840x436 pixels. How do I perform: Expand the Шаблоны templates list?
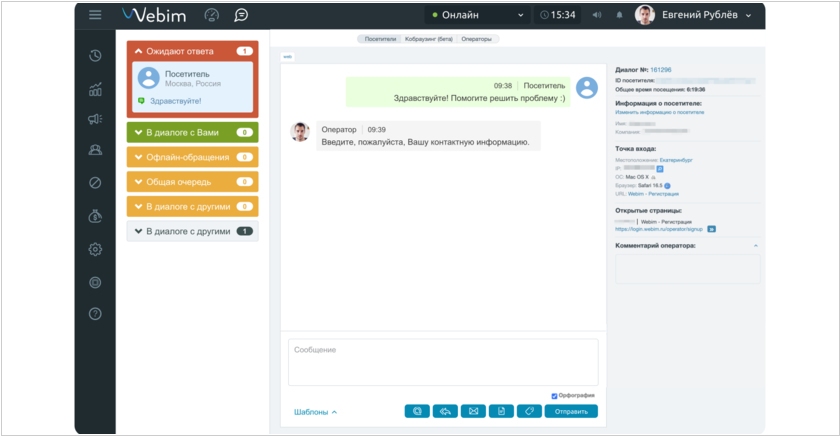click(315, 412)
